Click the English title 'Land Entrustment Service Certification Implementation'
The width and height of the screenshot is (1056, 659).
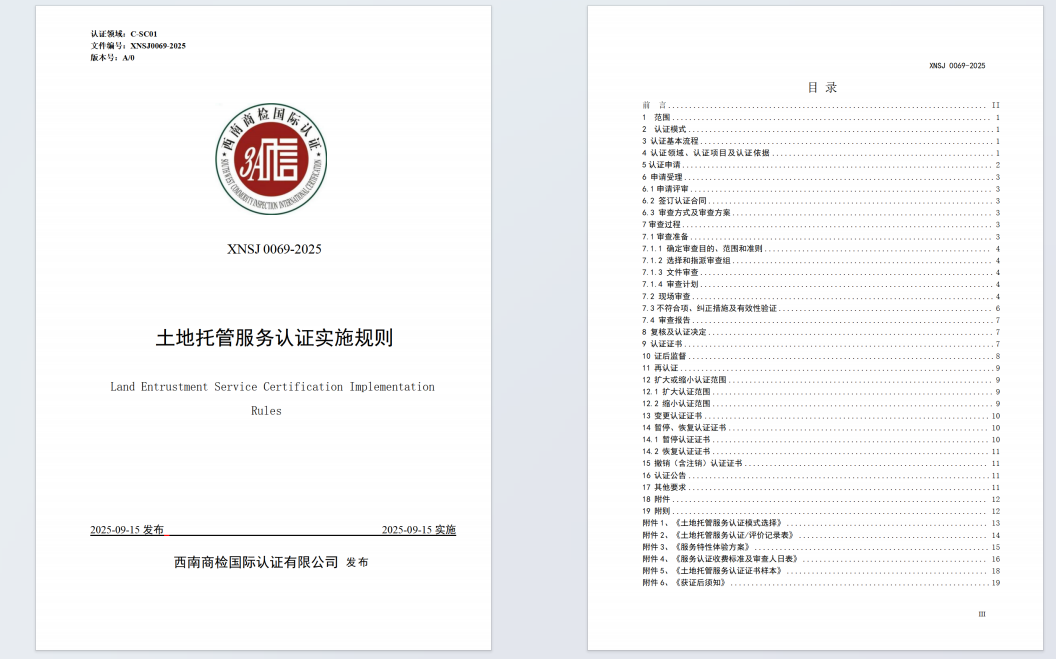coord(273,387)
